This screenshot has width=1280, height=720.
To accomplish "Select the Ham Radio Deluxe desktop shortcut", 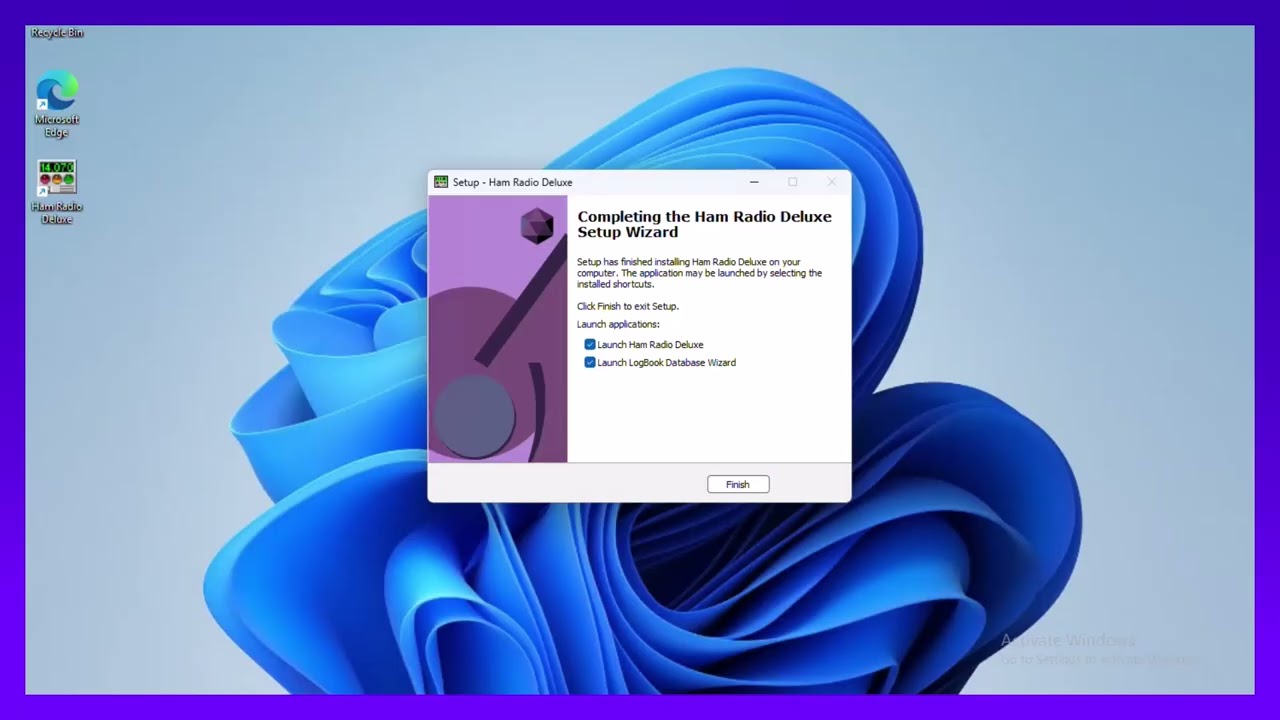I will coord(57,192).
